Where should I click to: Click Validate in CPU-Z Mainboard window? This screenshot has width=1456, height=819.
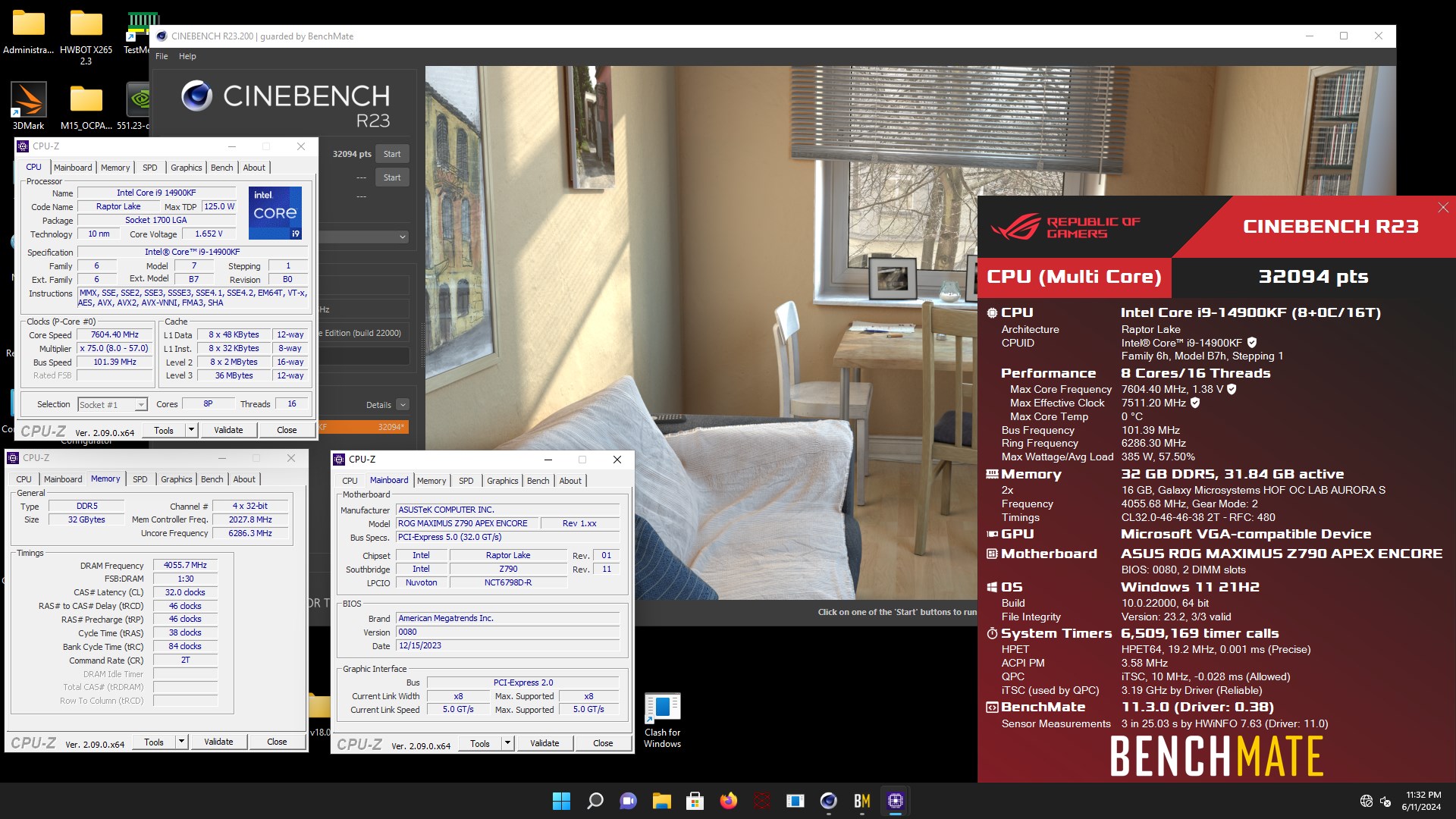[x=544, y=743]
